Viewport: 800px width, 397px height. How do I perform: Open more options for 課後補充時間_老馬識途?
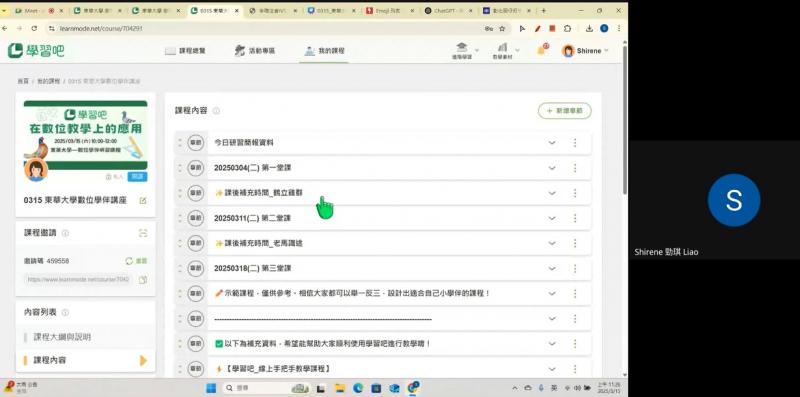click(575, 243)
